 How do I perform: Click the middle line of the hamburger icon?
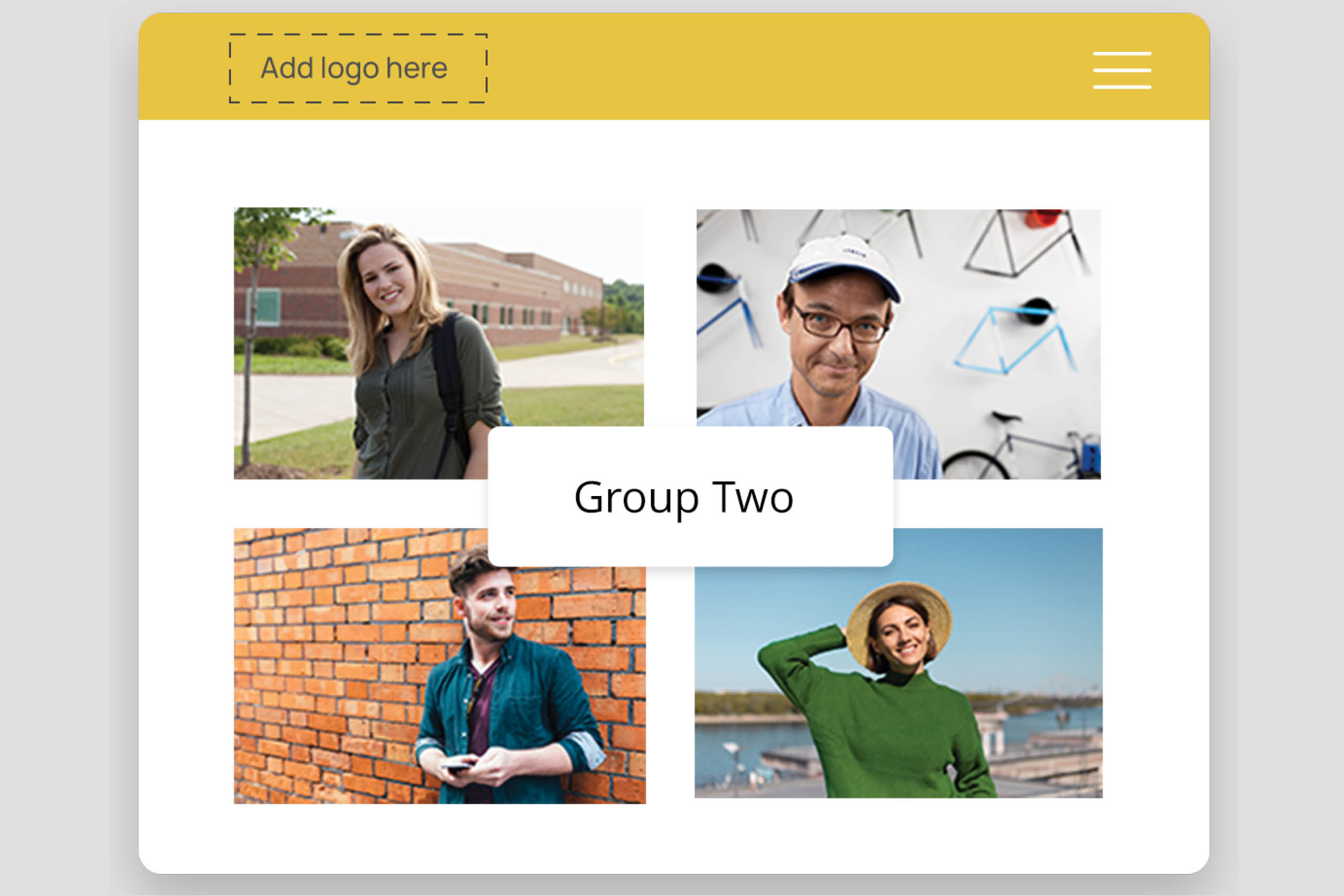[1122, 70]
